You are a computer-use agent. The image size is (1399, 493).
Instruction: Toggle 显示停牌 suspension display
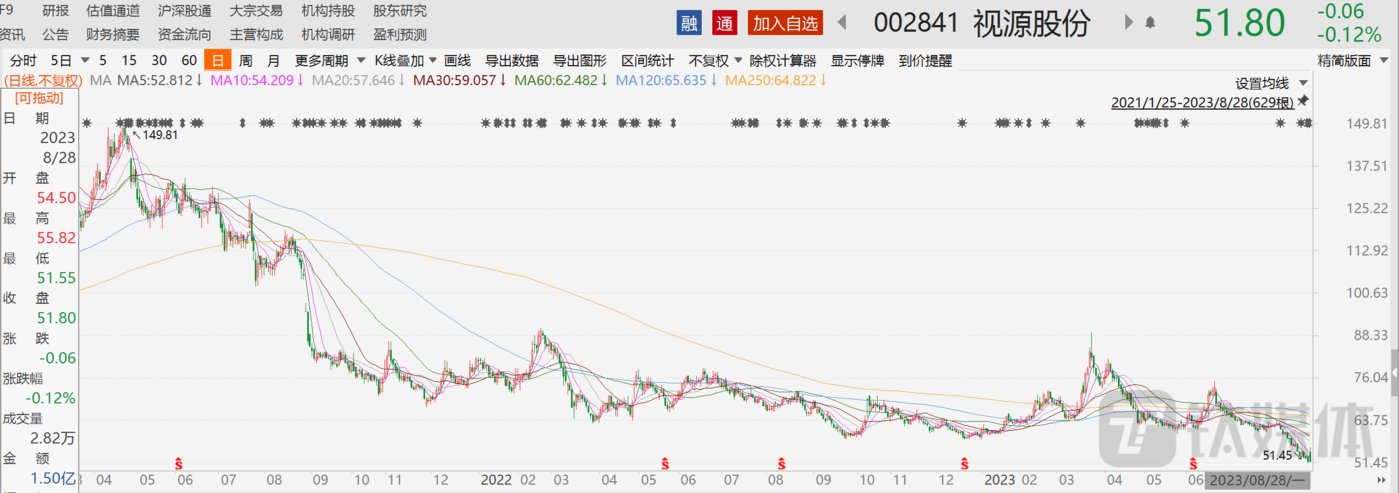[x=857, y=60]
